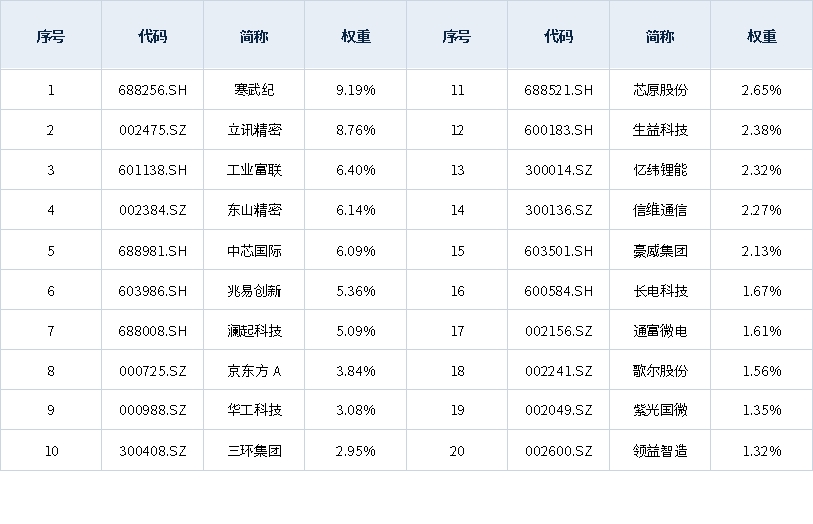Click the stock code 600584.SH

pos(558,291)
